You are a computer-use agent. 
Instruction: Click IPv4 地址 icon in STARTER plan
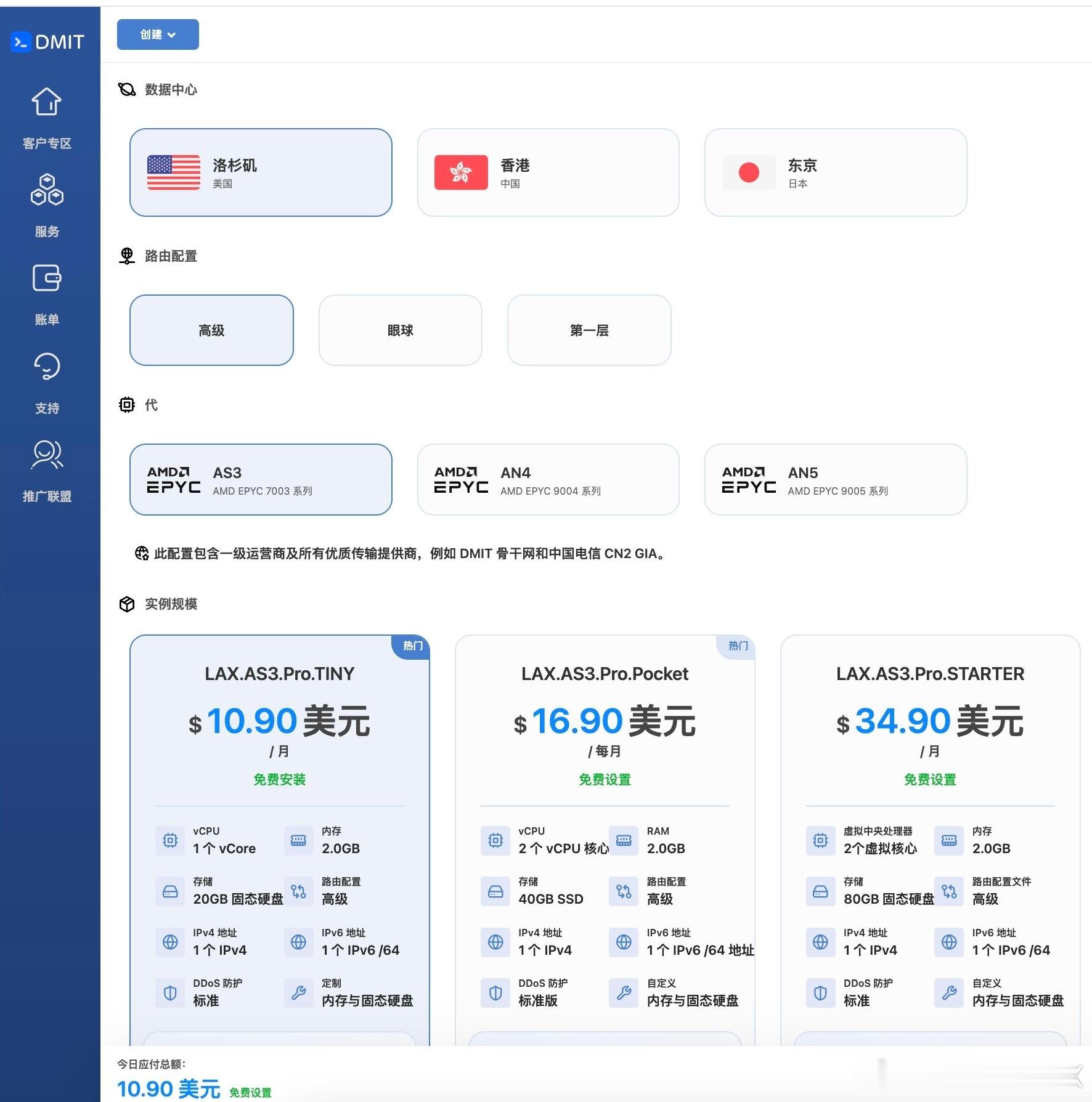click(820, 942)
